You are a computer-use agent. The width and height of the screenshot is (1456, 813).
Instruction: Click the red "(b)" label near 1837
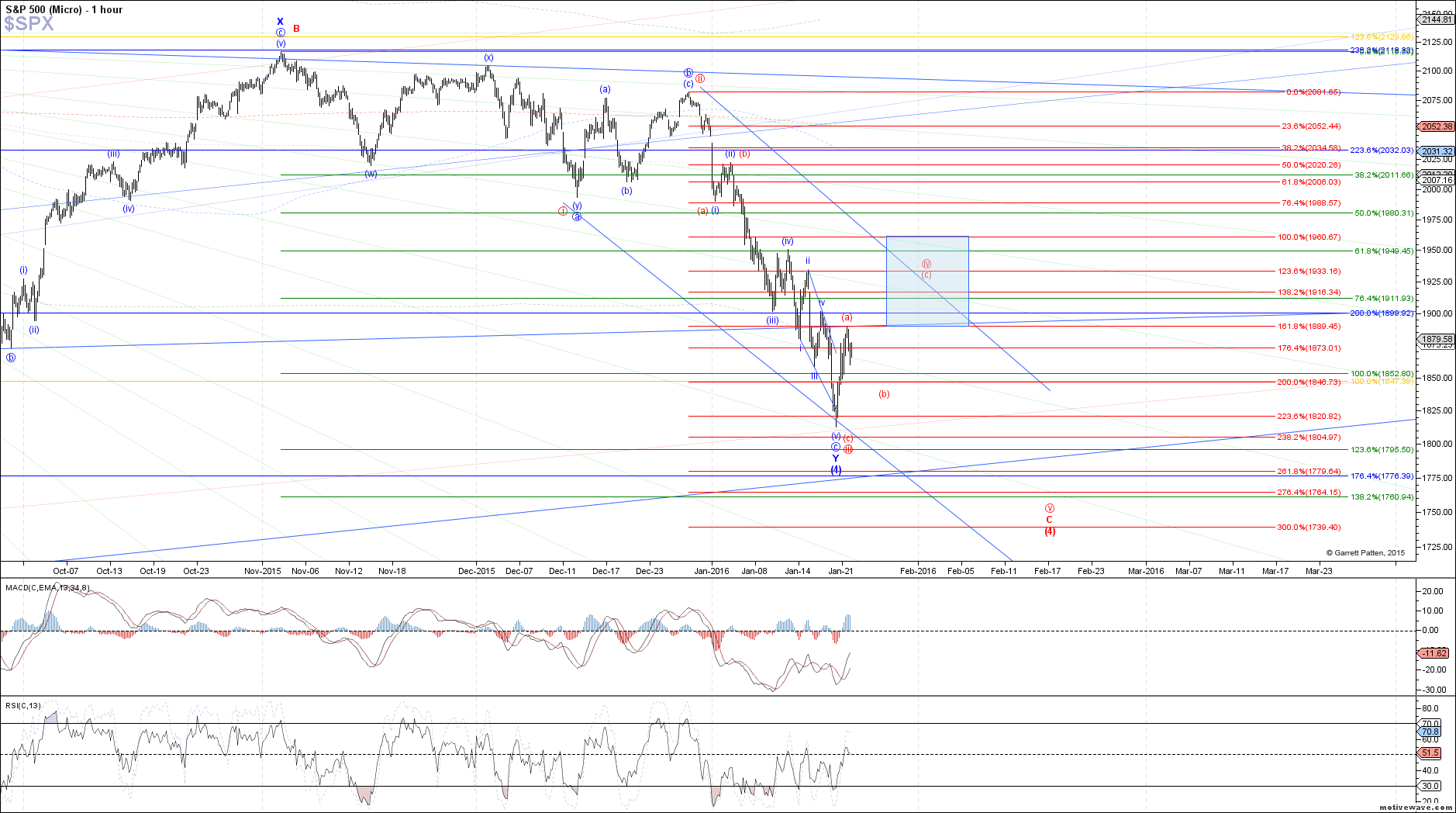tap(884, 394)
